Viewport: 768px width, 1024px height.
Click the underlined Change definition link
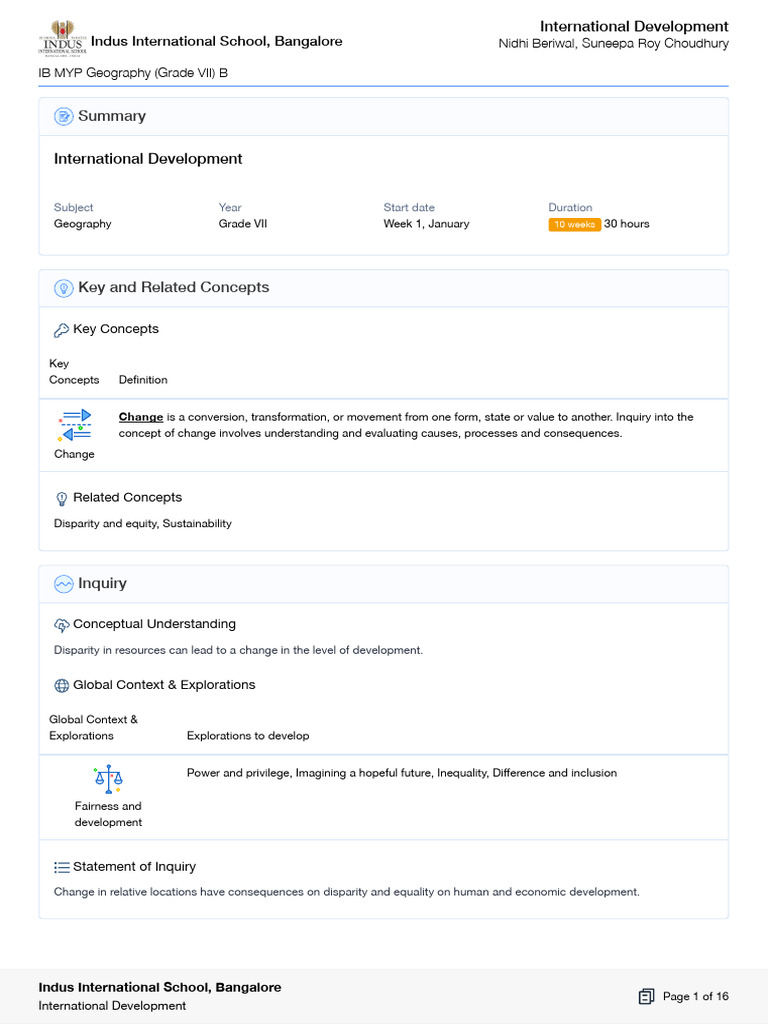pos(141,417)
